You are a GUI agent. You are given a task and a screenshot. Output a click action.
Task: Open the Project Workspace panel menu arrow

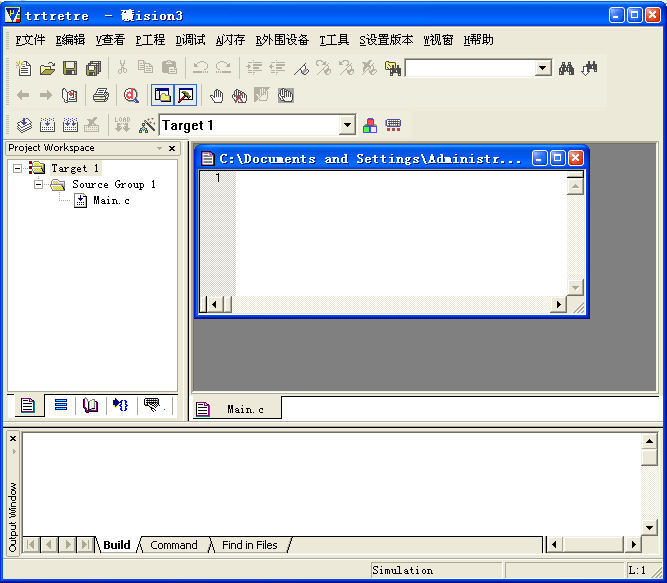click(x=160, y=148)
